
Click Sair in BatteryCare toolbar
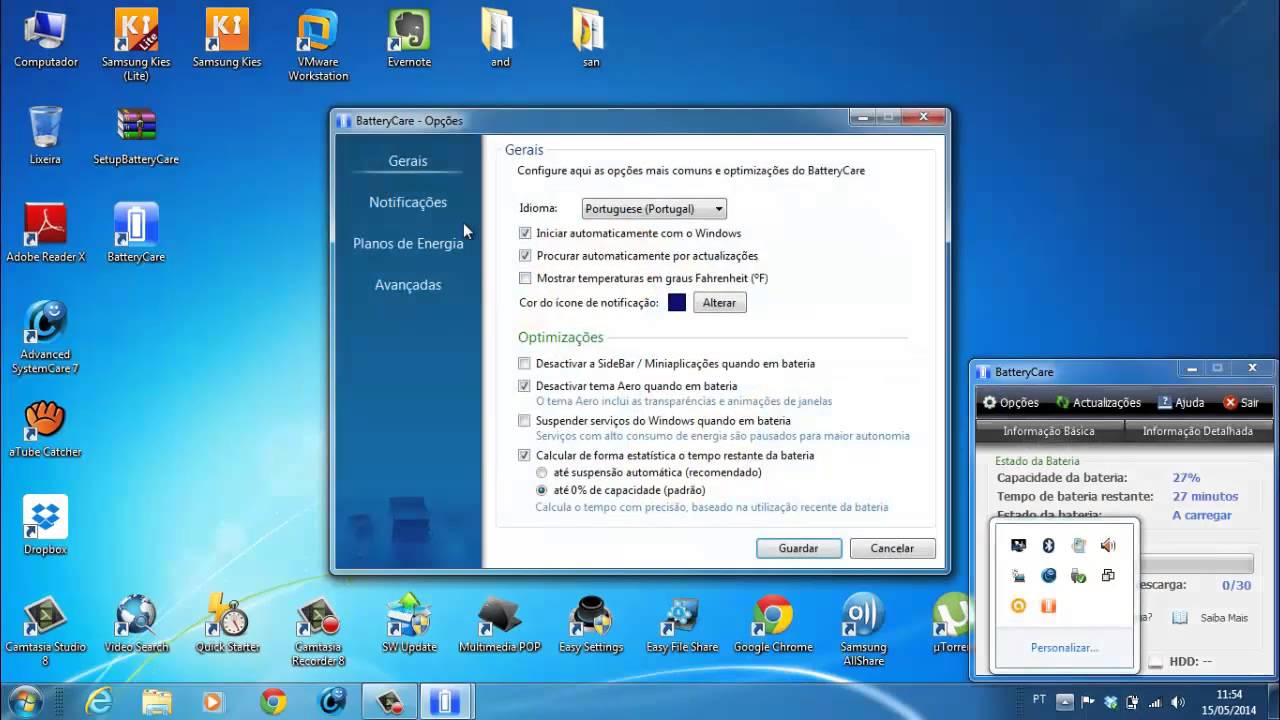[1241, 403]
